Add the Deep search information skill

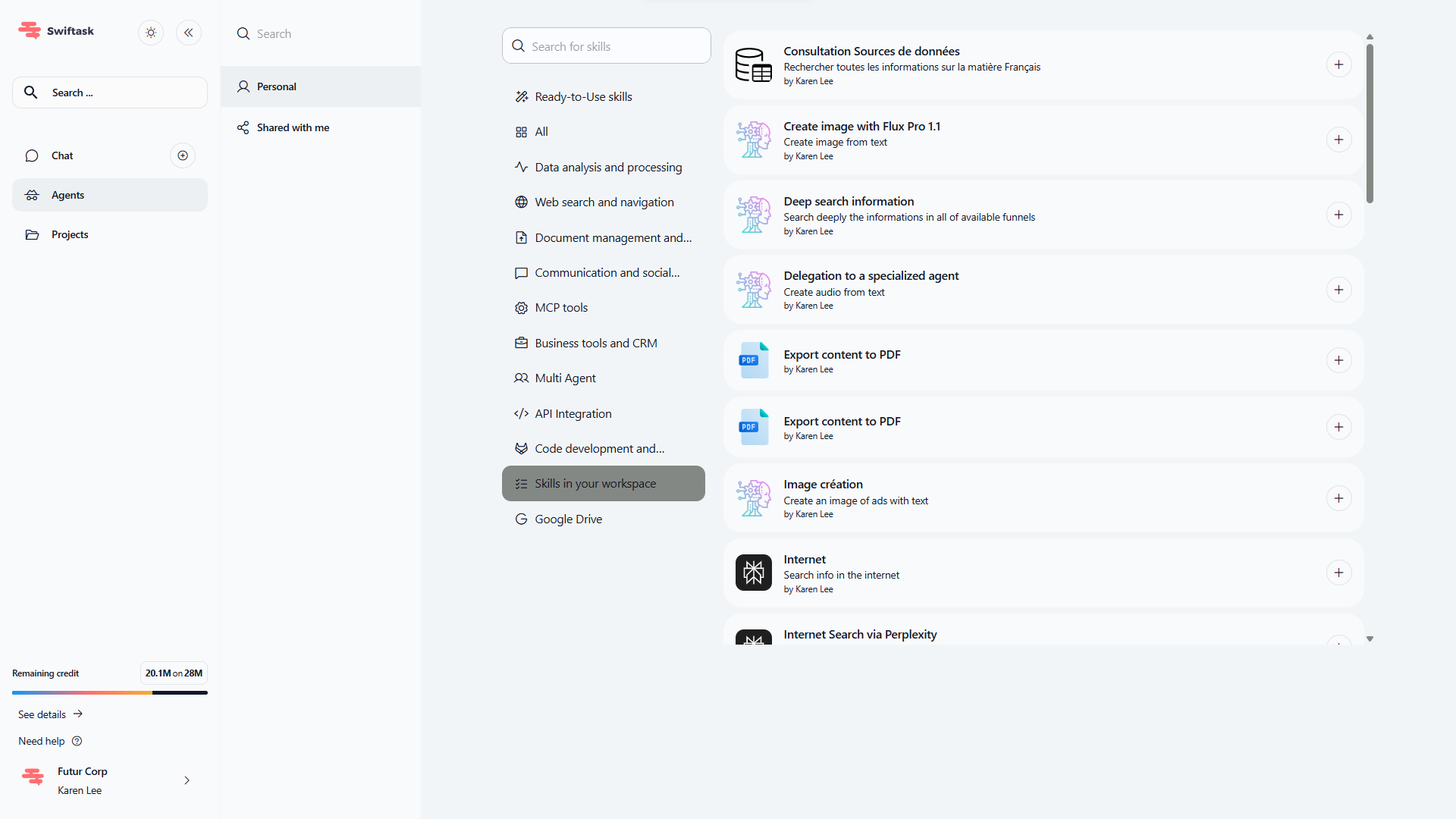click(x=1338, y=215)
